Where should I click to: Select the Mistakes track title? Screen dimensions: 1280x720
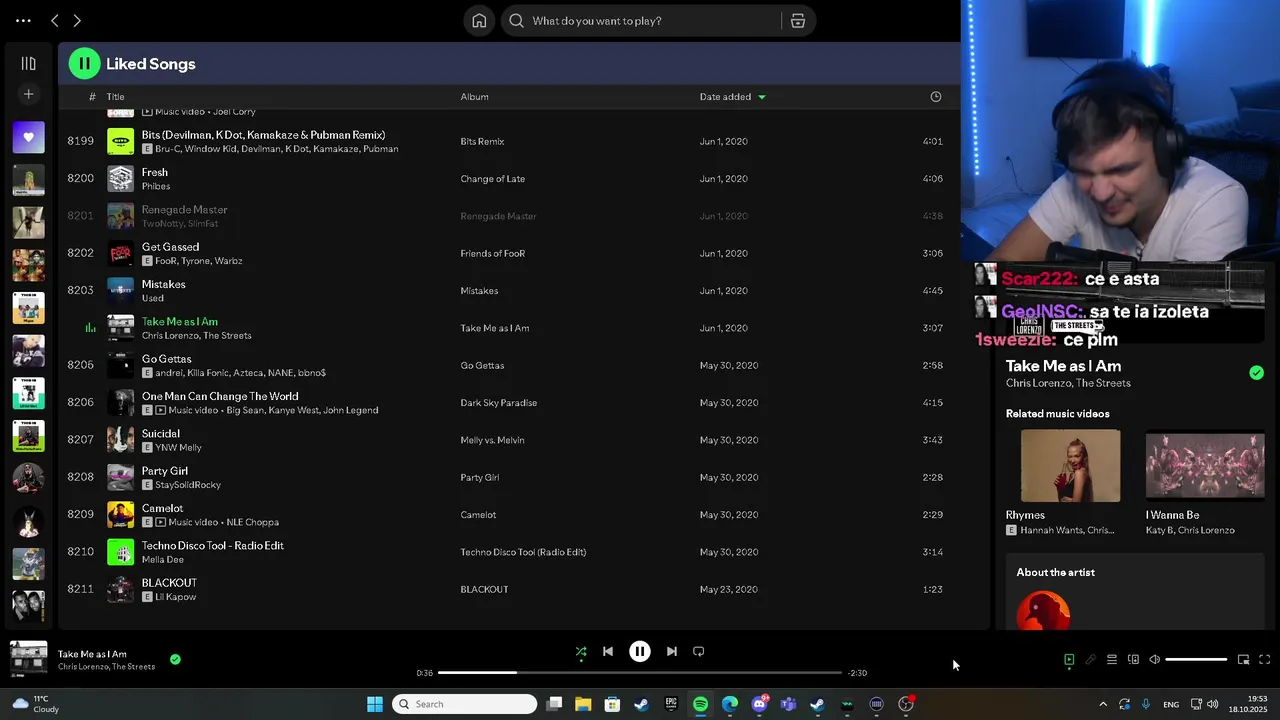pyautogui.click(x=163, y=284)
